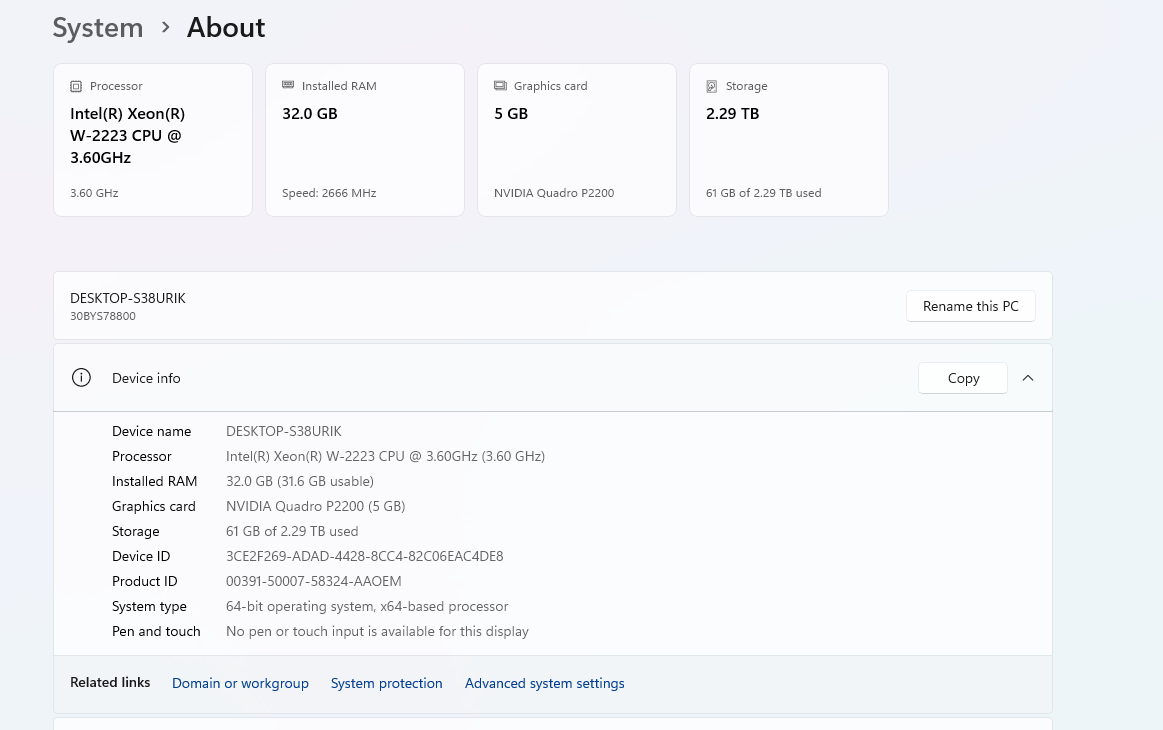Go back to System in breadcrumb
Image resolution: width=1163 pixels, height=730 pixels.
pos(98,28)
